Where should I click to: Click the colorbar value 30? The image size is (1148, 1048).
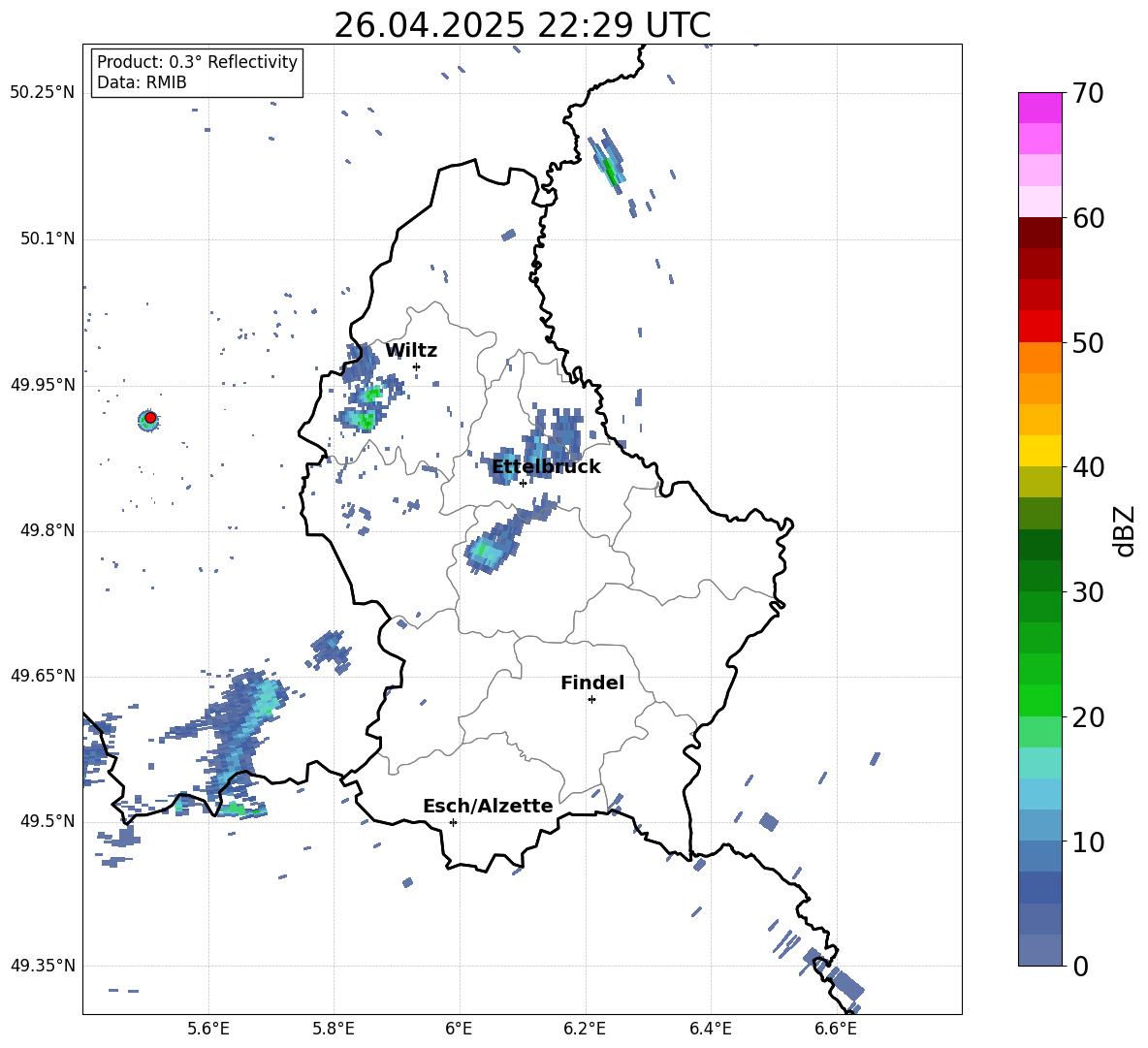(x=1088, y=592)
